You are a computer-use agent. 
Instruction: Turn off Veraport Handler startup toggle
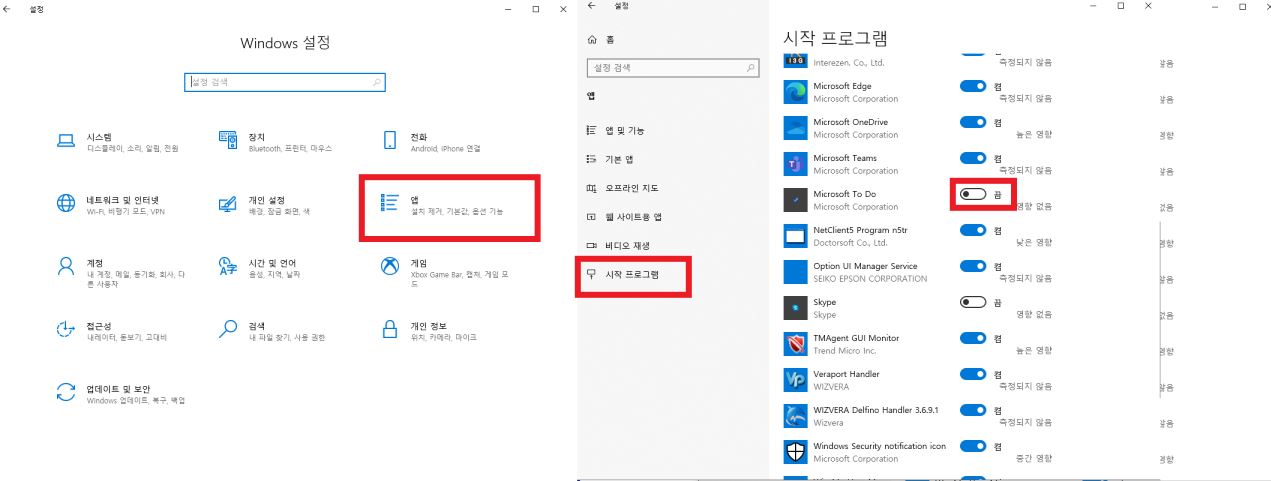(973, 374)
